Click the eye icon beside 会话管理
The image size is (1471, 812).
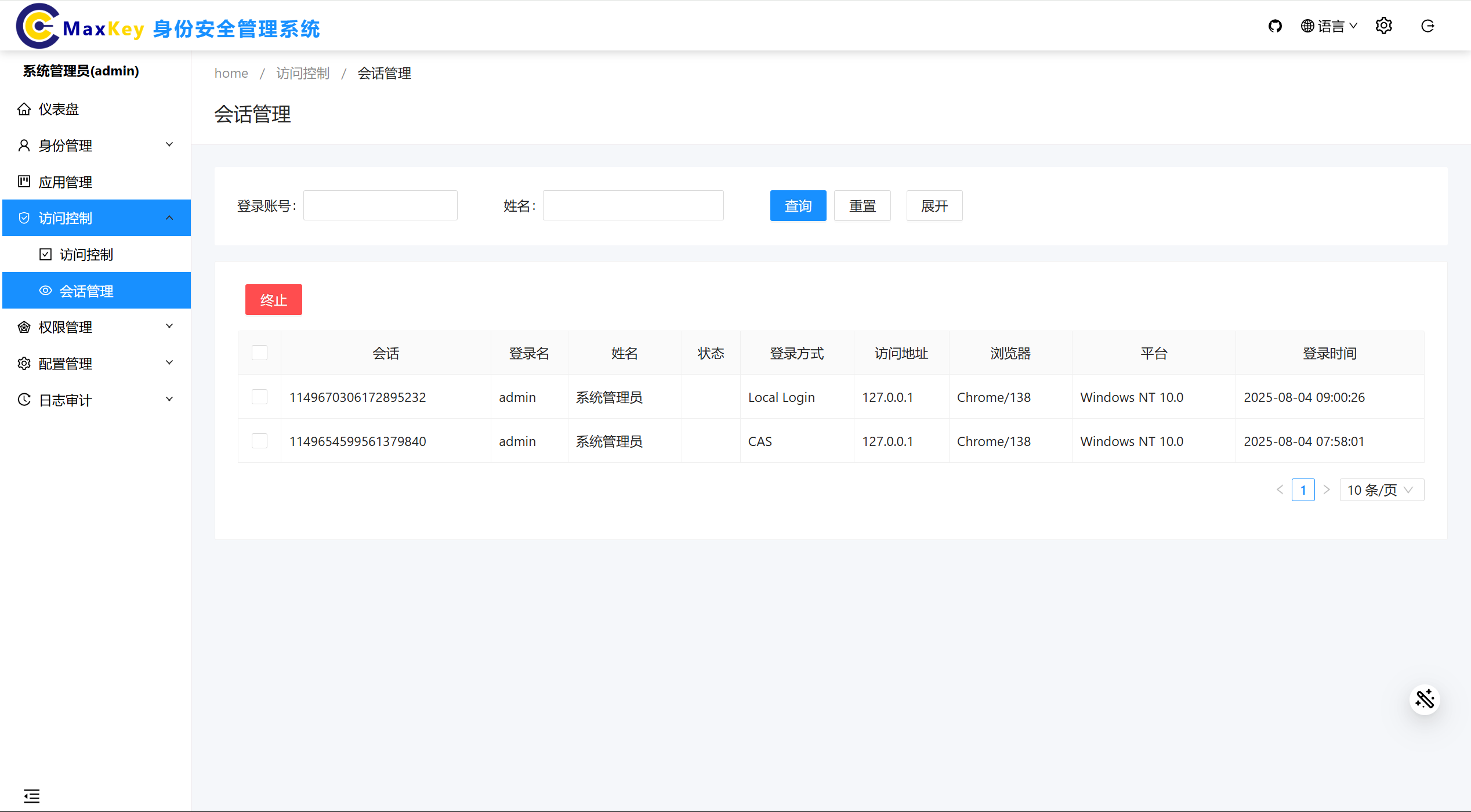pyautogui.click(x=45, y=290)
